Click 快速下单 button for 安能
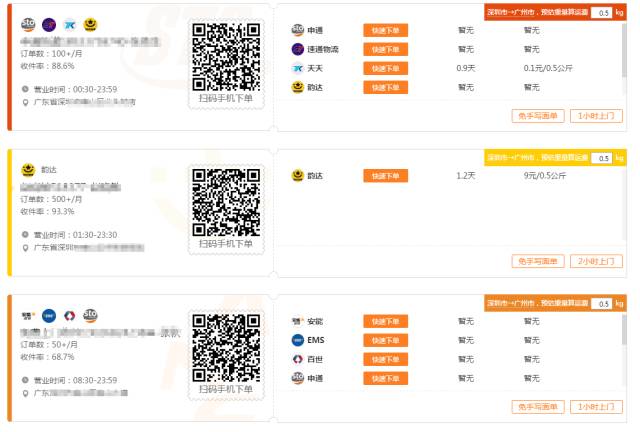 pos(385,321)
